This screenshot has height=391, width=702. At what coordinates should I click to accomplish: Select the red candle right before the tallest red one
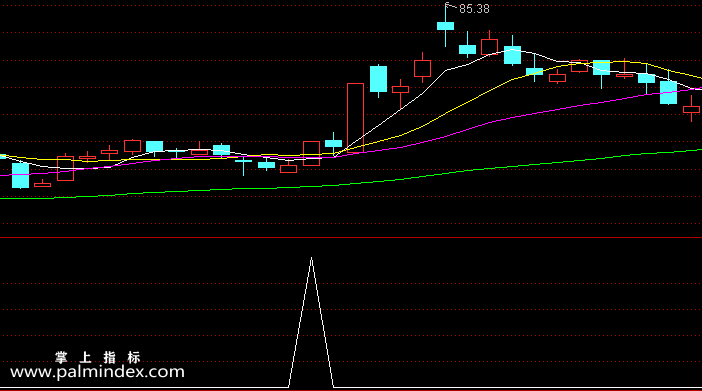[x=312, y=154]
